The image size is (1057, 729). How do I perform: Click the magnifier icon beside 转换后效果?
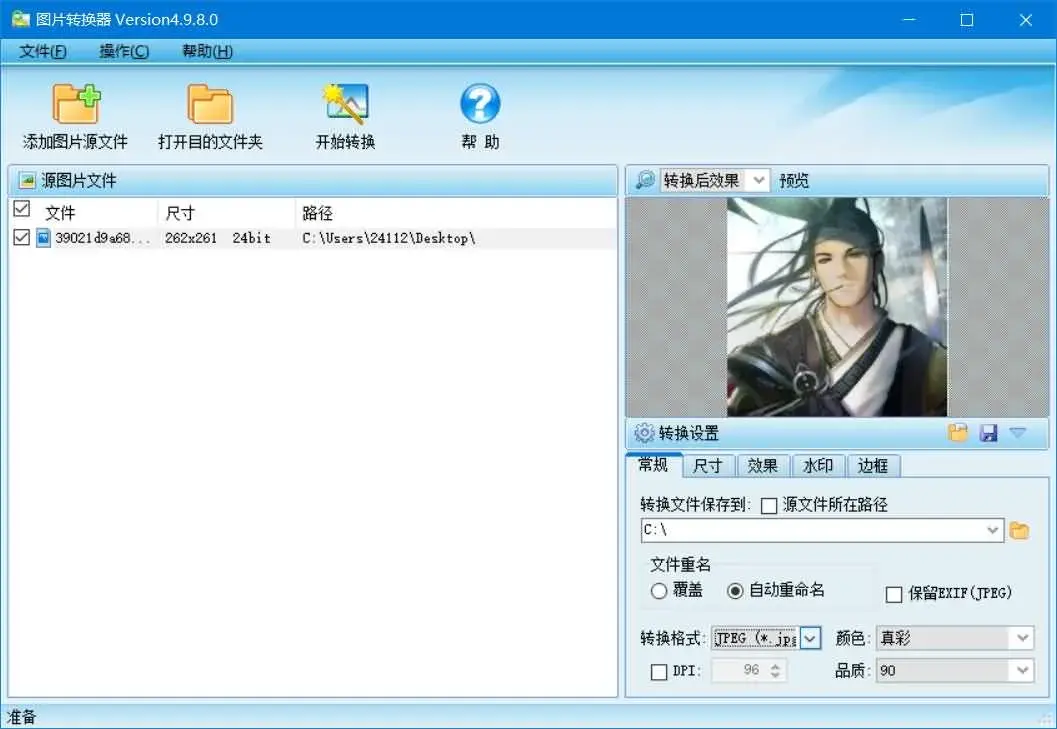tap(645, 179)
